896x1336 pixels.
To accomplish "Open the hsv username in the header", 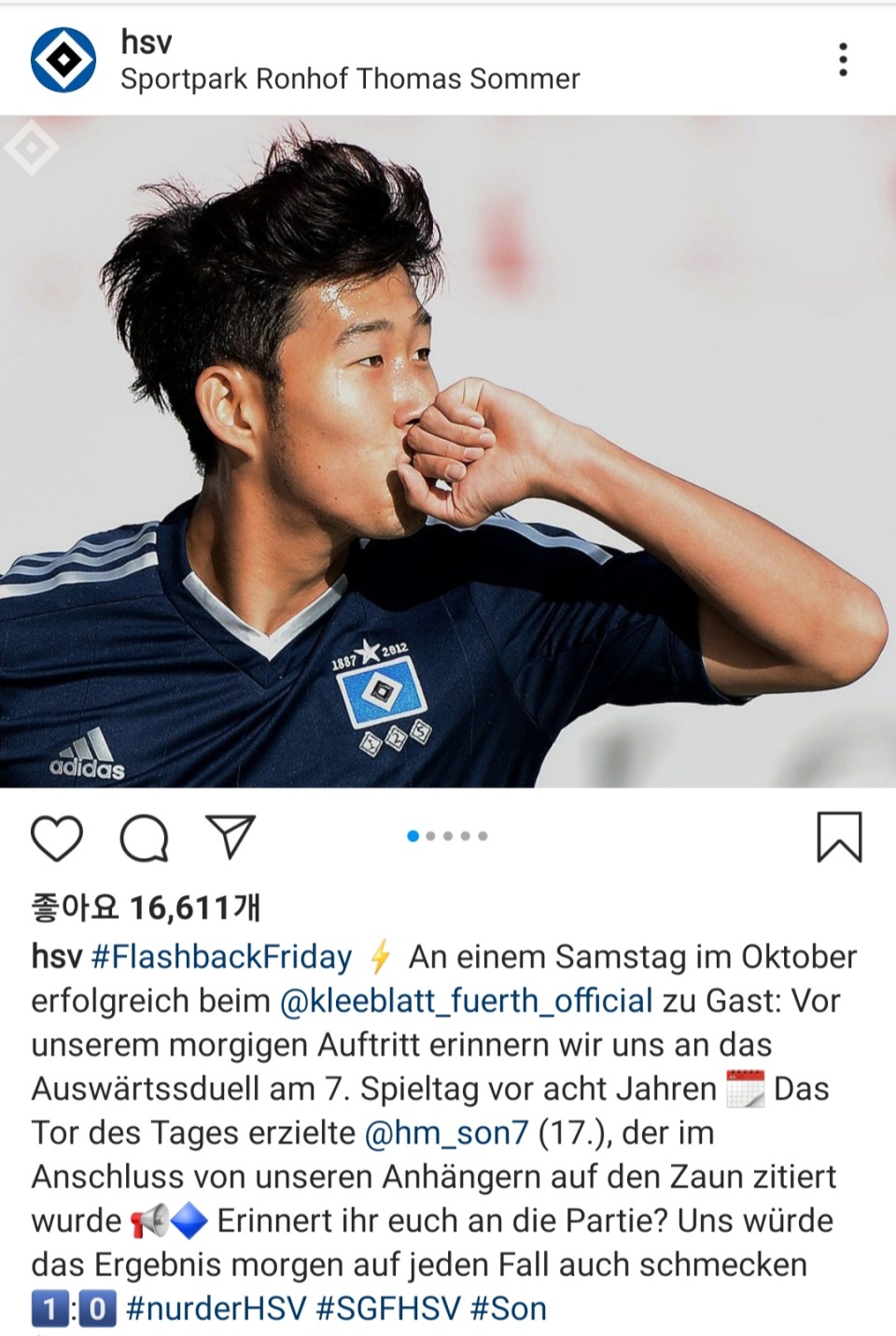I will click(147, 42).
